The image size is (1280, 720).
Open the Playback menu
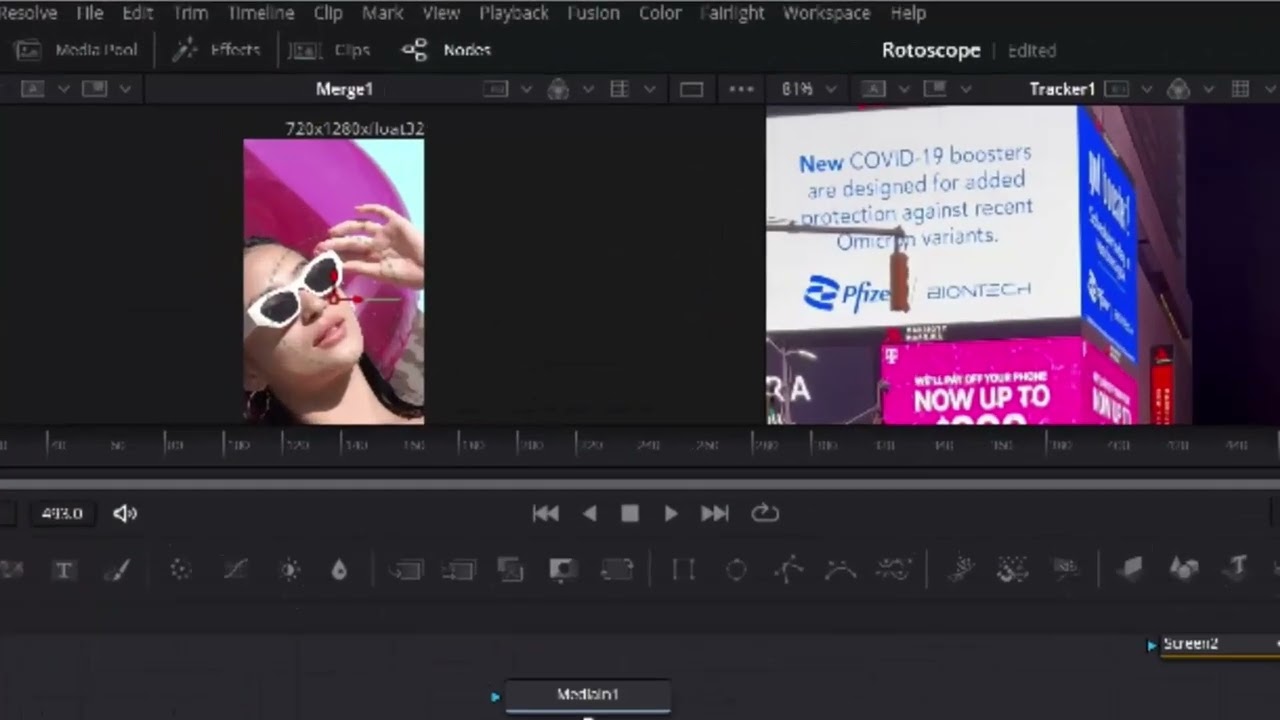(513, 13)
